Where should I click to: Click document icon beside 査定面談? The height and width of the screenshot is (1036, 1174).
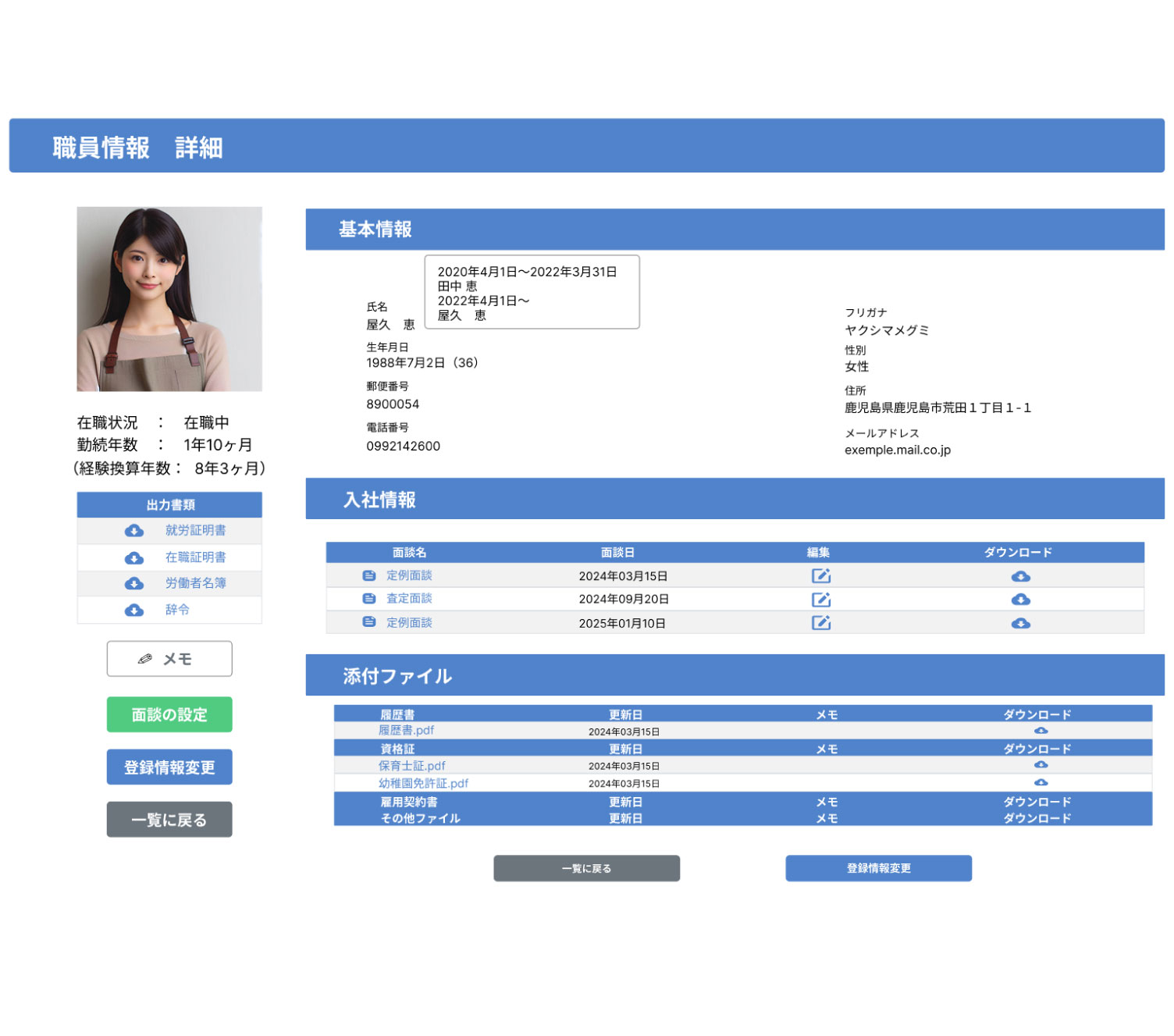(x=369, y=599)
